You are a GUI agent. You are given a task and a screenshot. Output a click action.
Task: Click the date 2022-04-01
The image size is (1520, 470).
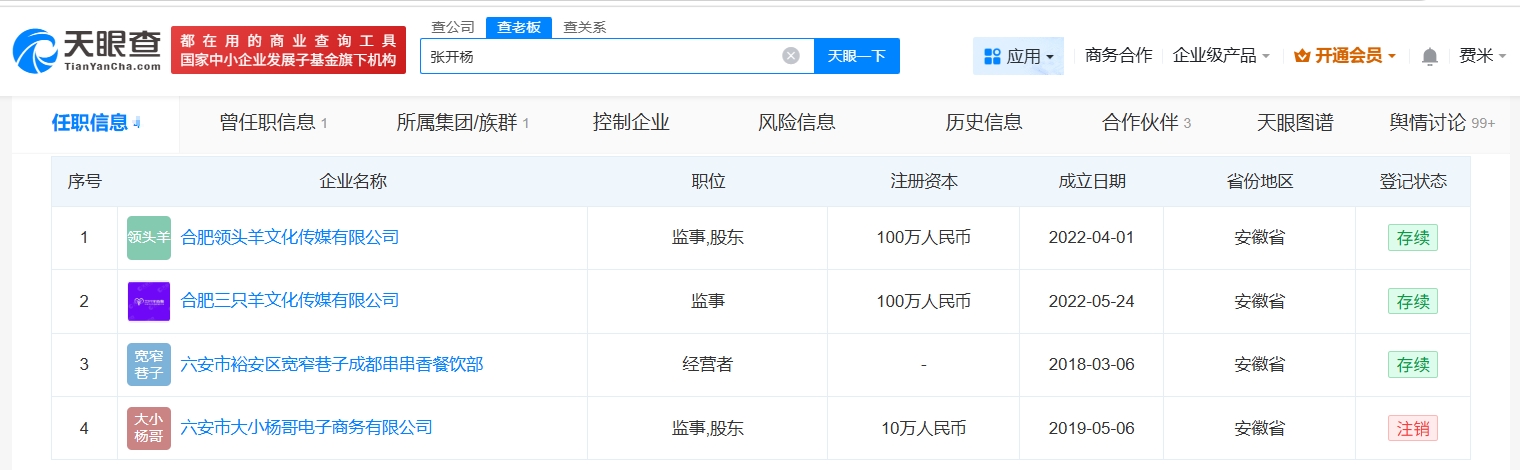[x=1092, y=238]
